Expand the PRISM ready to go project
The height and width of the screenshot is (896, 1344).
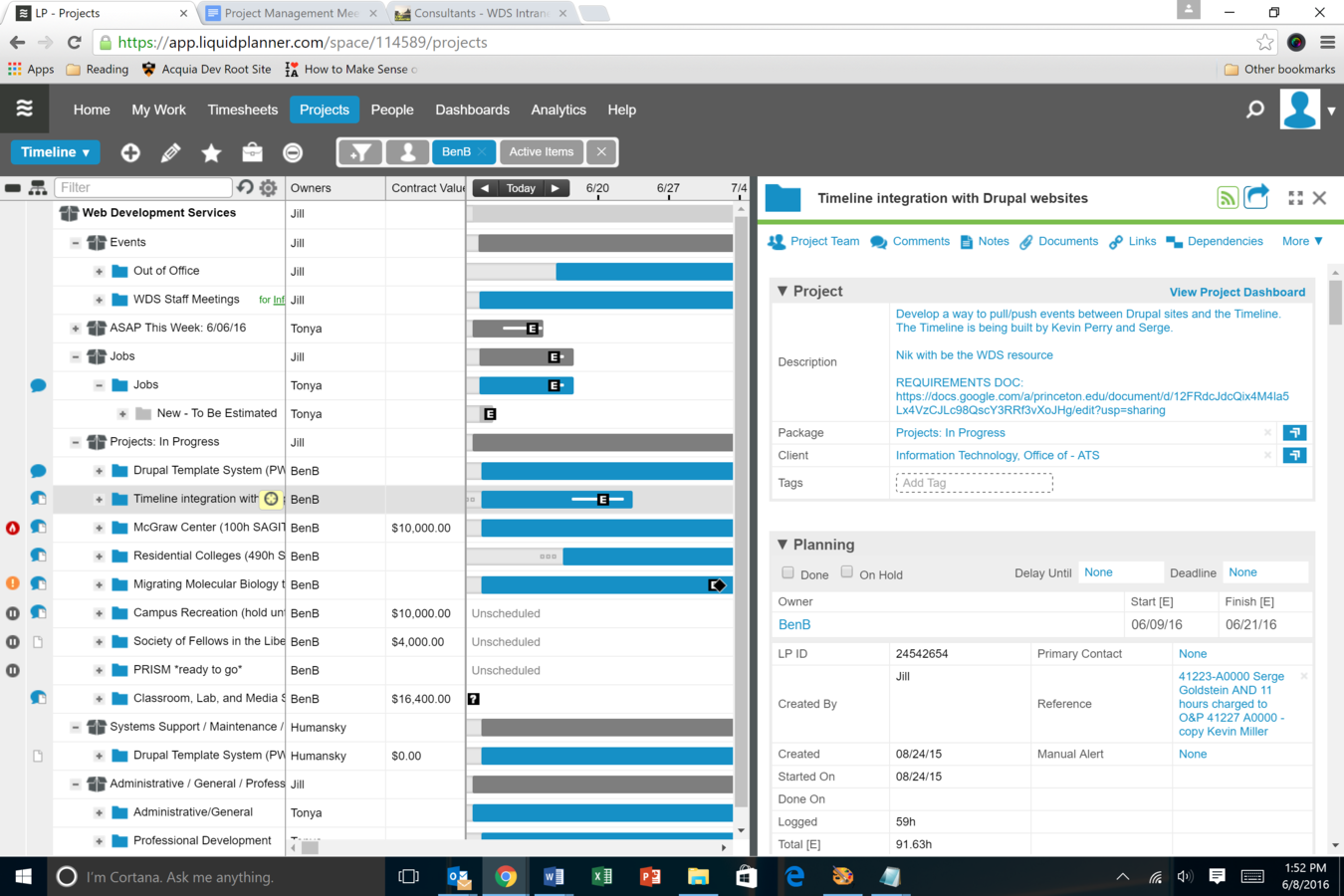pos(100,670)
